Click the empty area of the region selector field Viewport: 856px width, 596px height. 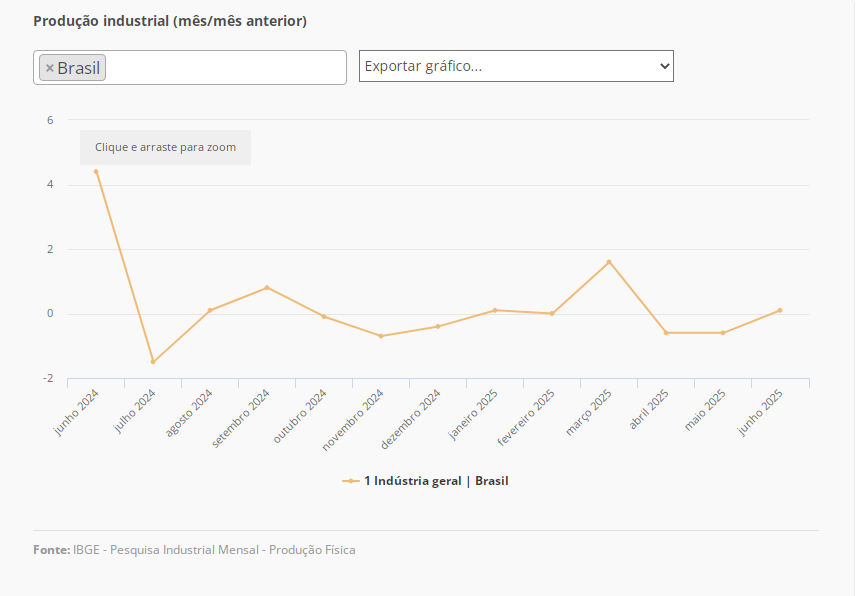pos(225,68)
